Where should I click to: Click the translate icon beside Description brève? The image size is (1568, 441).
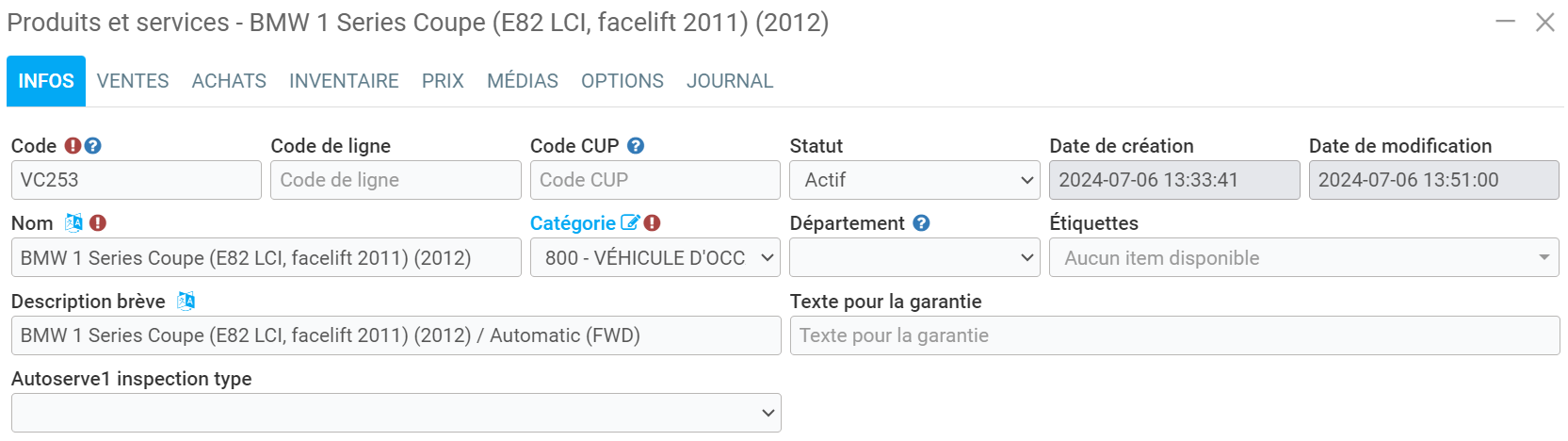point(186,302)
